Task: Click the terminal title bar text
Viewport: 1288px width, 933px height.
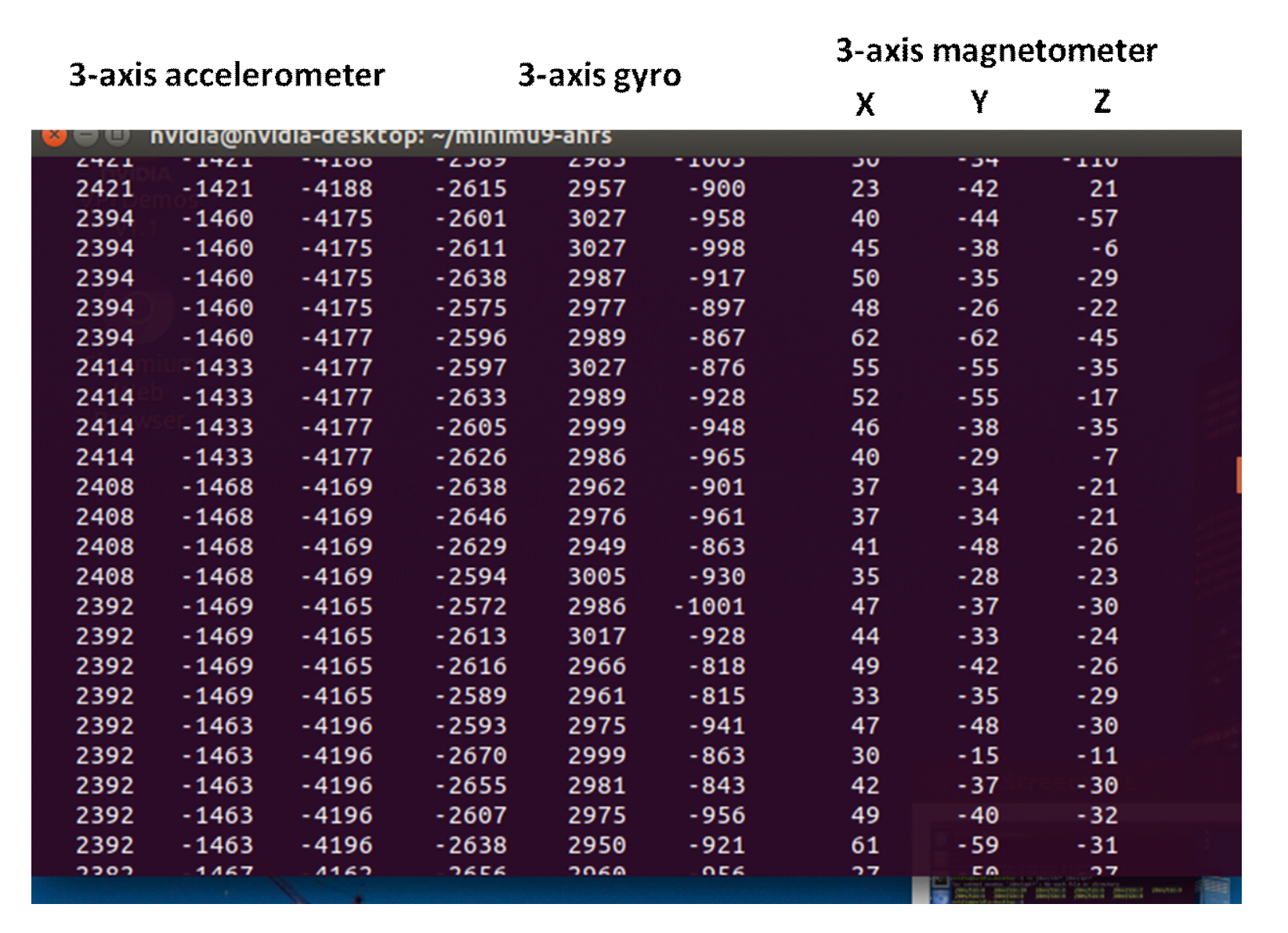Action: (381, 136)
